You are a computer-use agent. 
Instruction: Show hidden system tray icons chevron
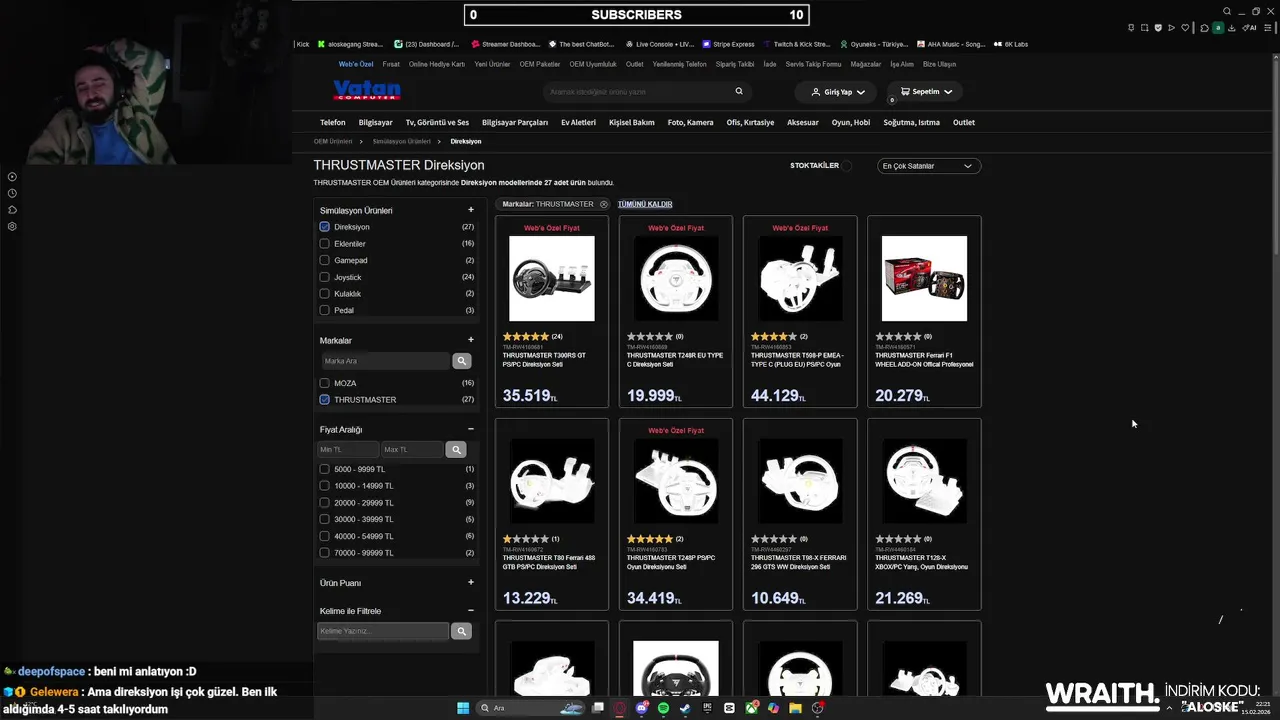[1169, 708]
